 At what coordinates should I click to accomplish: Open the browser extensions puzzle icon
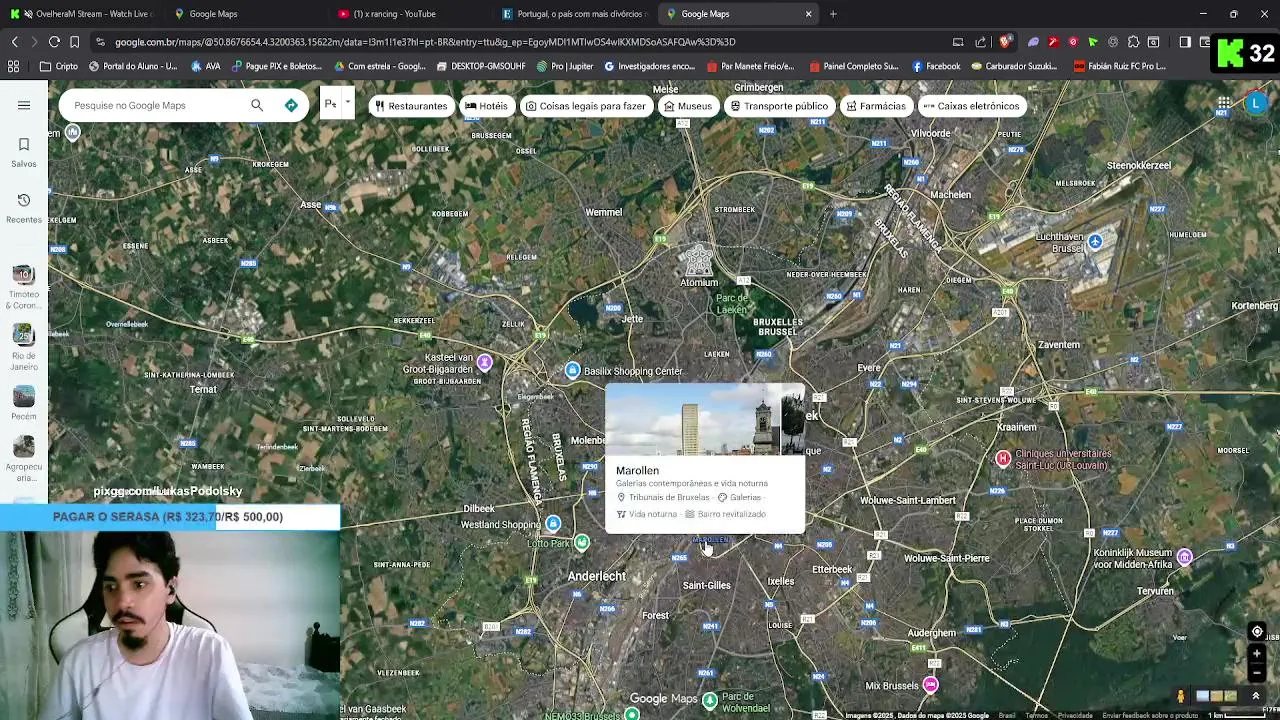(x=1133, y=42)
